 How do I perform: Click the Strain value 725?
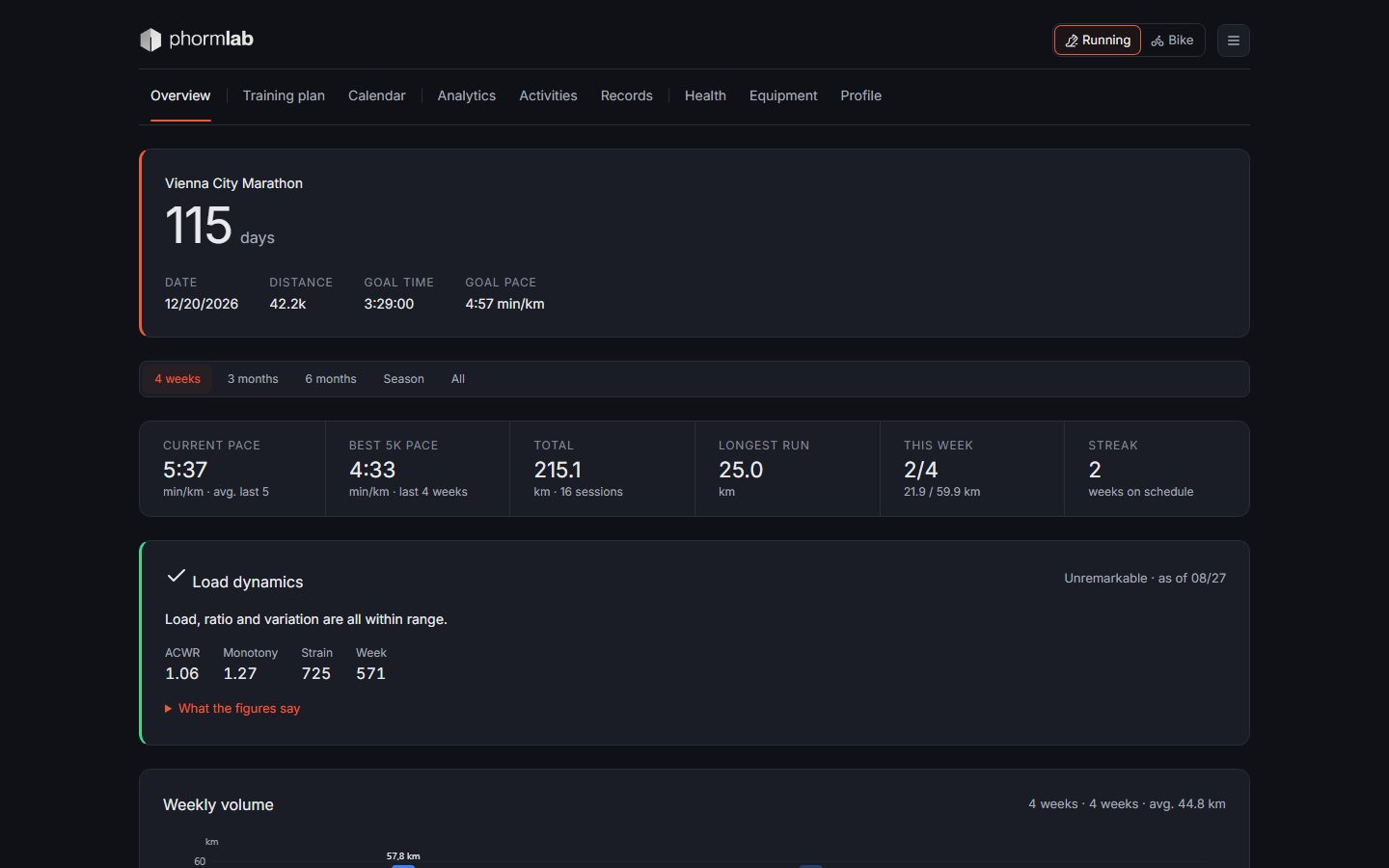coord(315,673)
